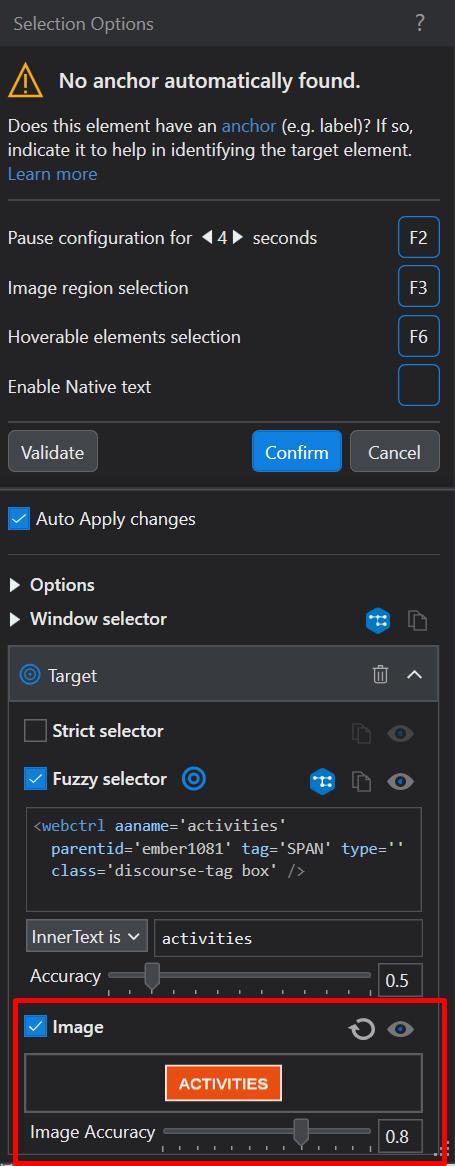Uncheck Auto Apply changes checkbox
The image size is (455, 1166).
click(19, 518)
